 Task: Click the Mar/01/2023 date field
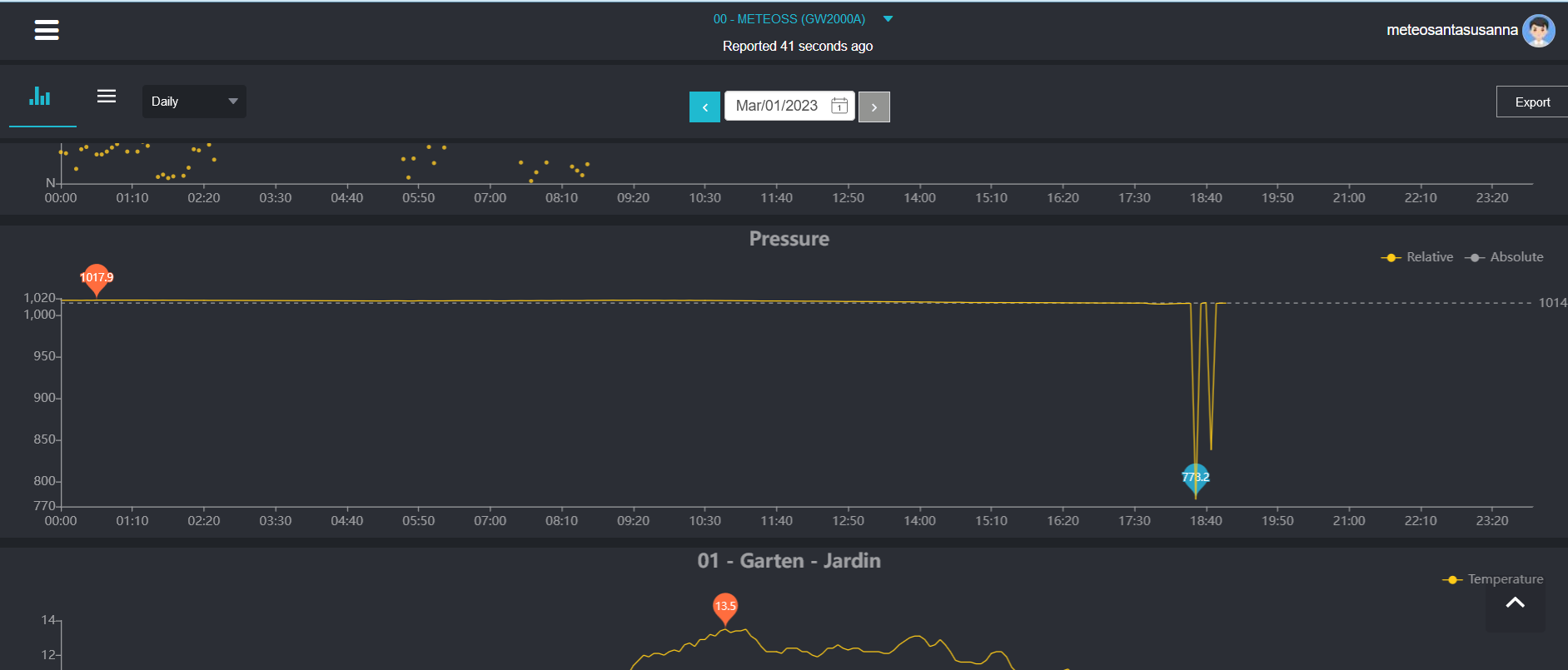coord(776,106)
